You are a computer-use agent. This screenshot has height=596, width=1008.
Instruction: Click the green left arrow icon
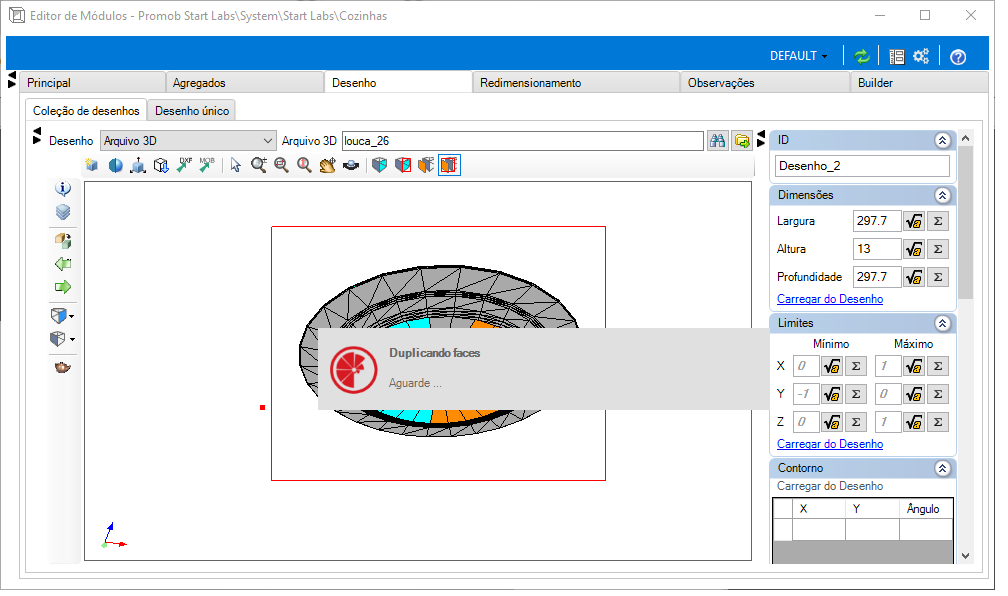(x=63, y=264)
